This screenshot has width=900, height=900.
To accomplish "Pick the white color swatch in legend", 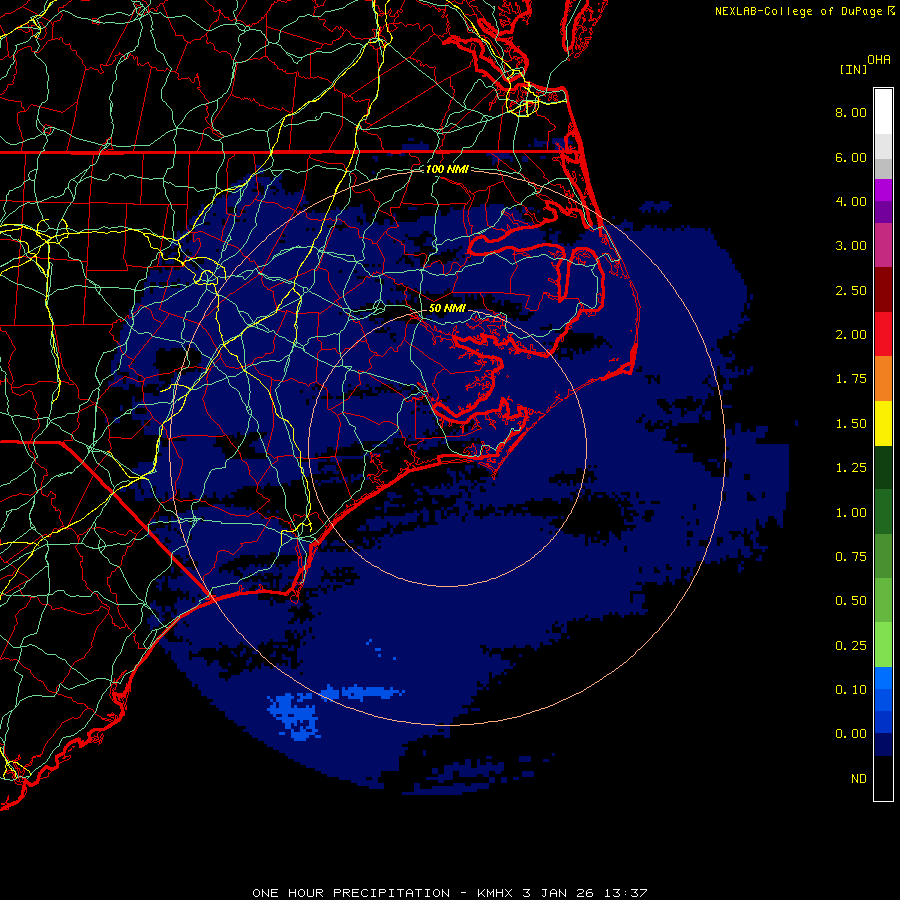I will point(883,112).
